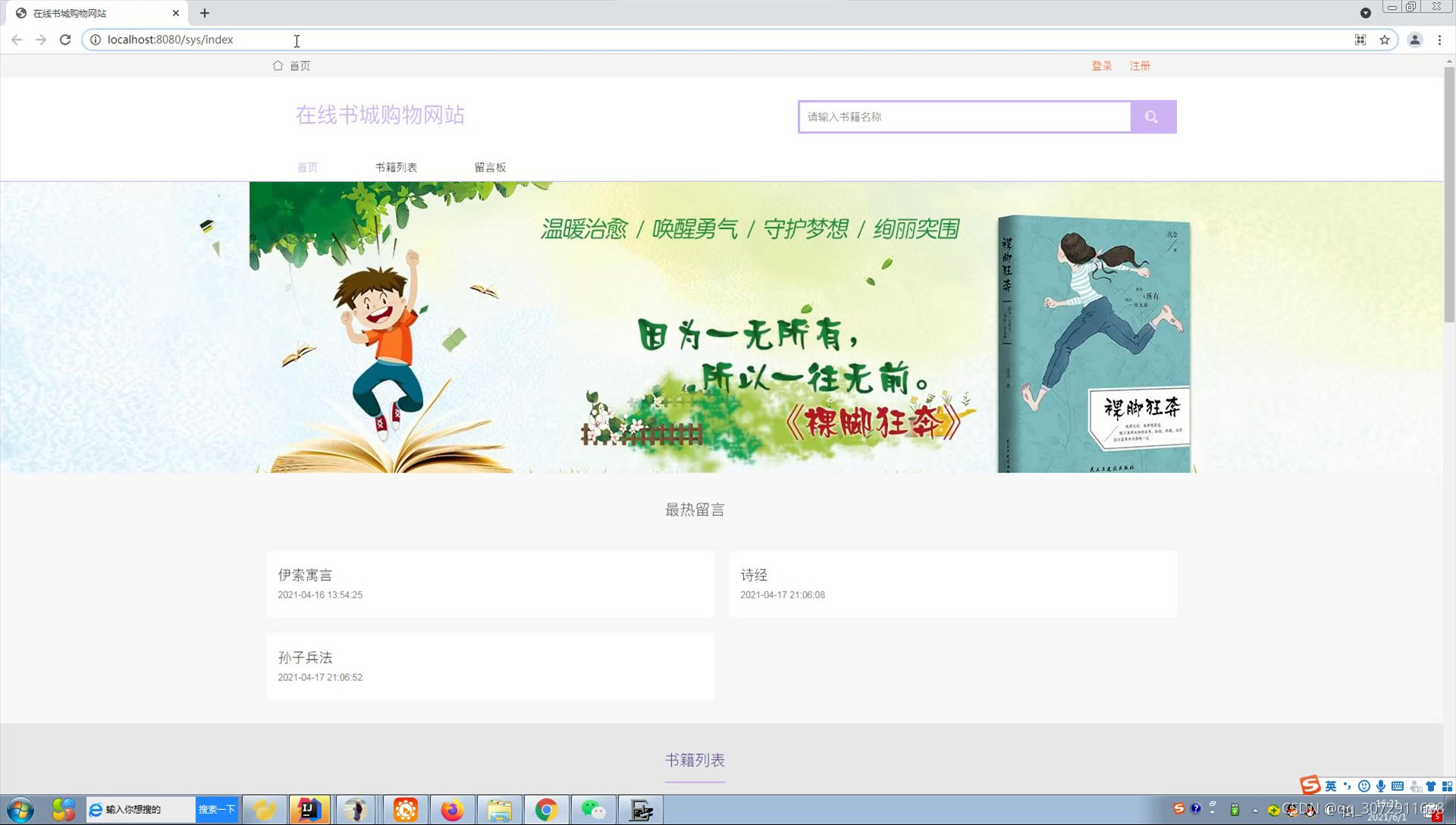Open the 登录 login link
The height and width of the screenshot is (825, 1456).
[x=1102, y=66]
